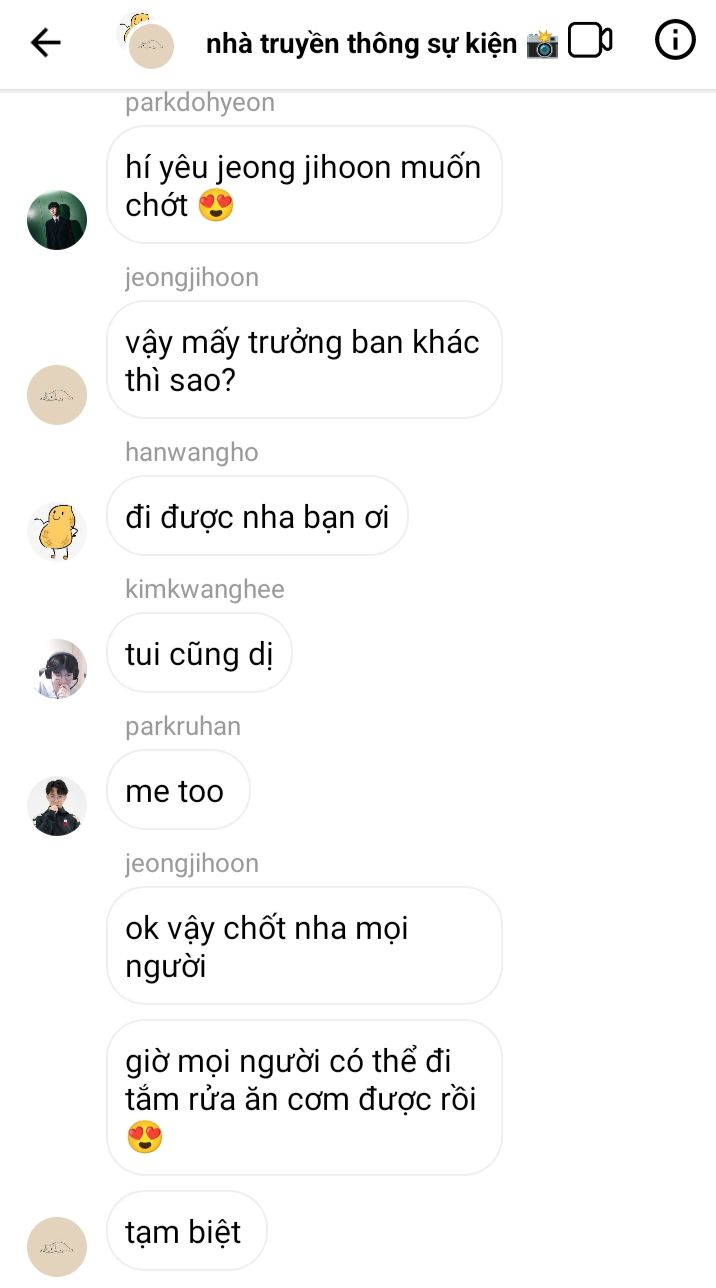
Task: Start a video call with camera icon
Action: pyautogui.click(x=590, y=41)
